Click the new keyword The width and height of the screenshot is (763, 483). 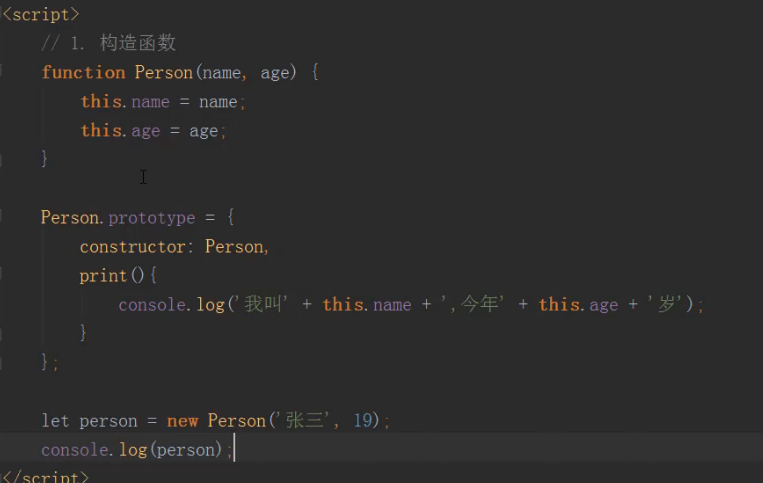[x=182, y=420]
